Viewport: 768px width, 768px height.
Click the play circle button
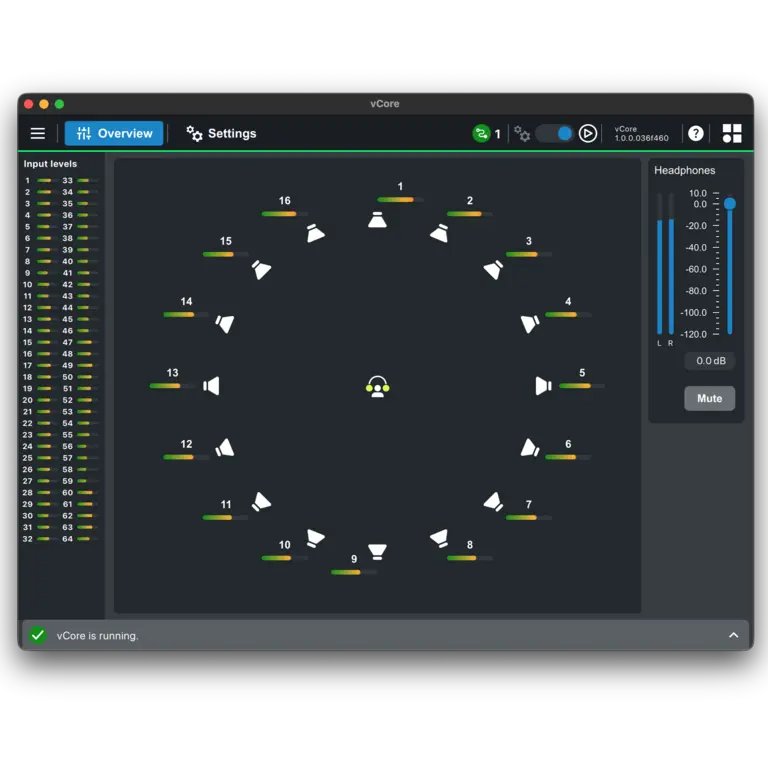click(588, 133)
